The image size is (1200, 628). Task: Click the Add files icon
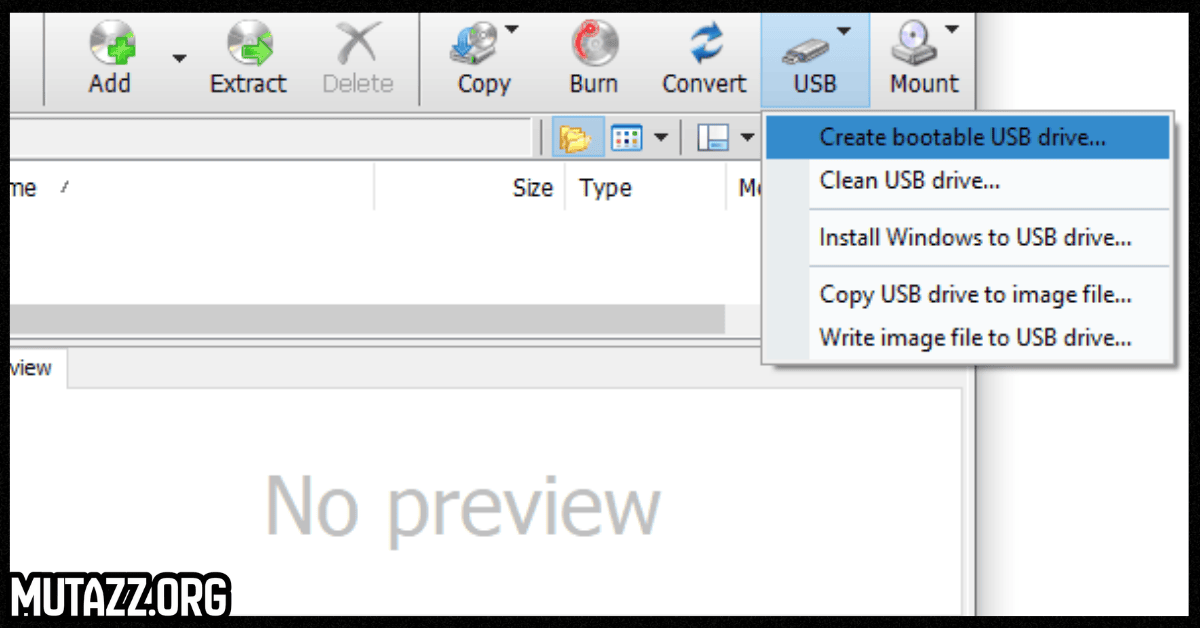[x=110, y=45]
